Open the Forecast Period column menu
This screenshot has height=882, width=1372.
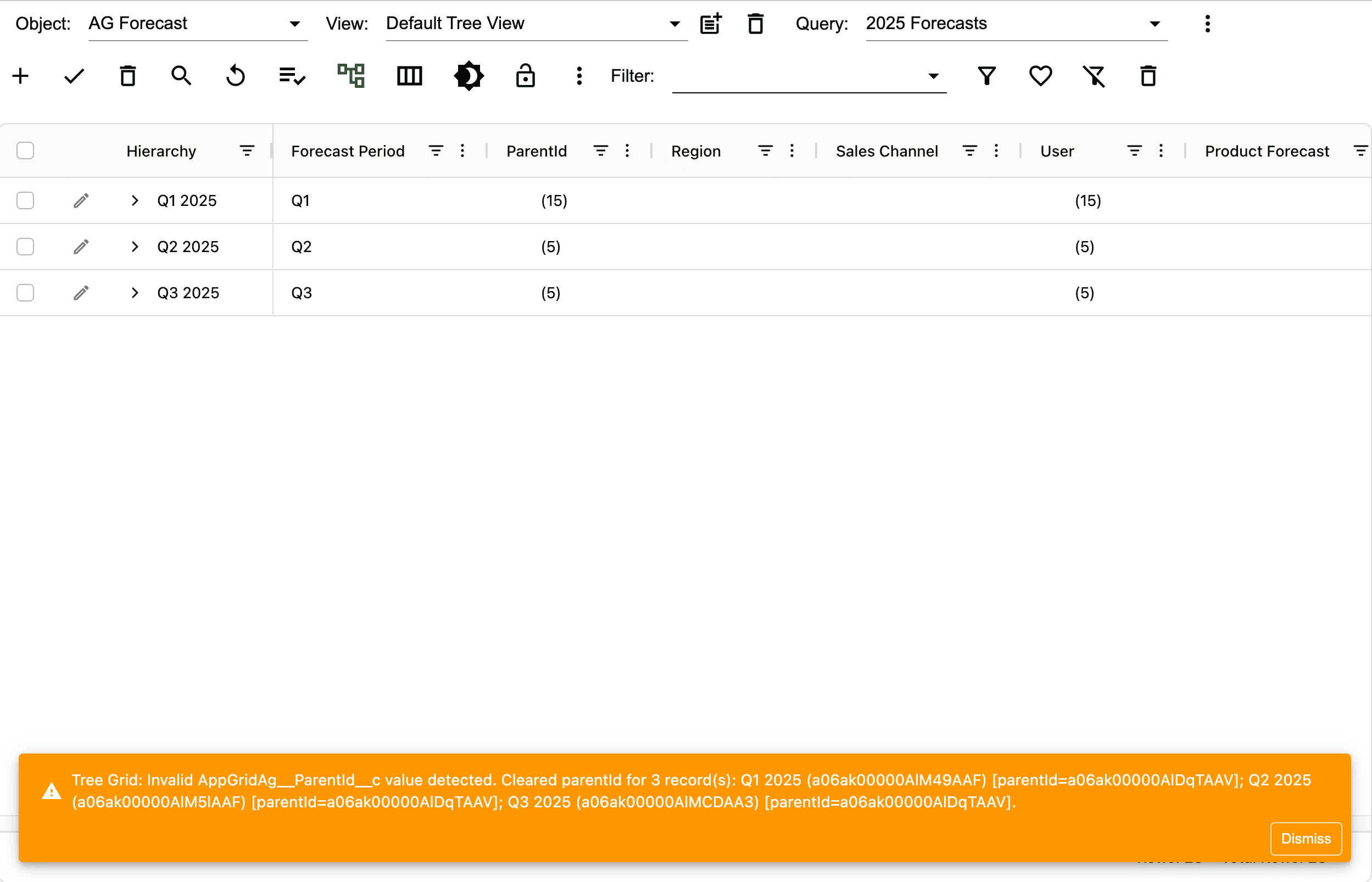(x=462, y=150)
